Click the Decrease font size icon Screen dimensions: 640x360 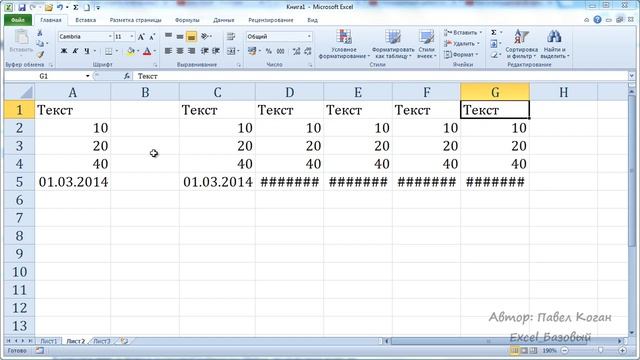point(152,37)
